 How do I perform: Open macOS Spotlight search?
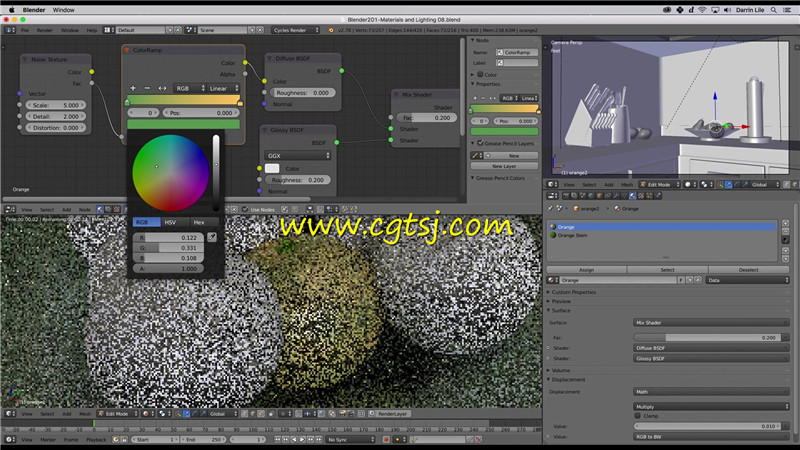[x=773, y=10]
